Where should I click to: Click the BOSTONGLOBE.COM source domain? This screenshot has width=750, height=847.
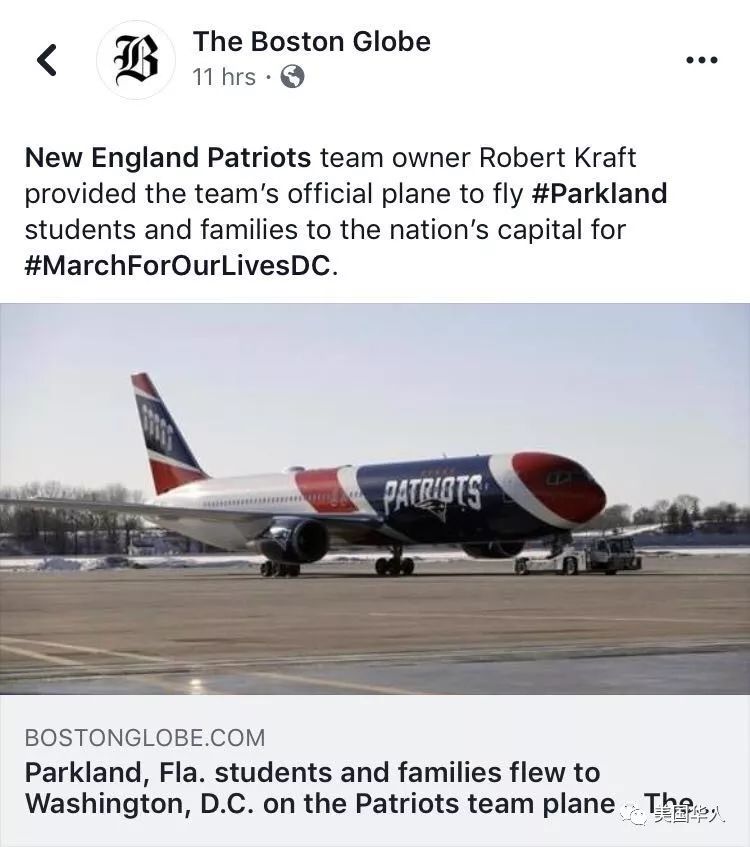coord(145,738)
